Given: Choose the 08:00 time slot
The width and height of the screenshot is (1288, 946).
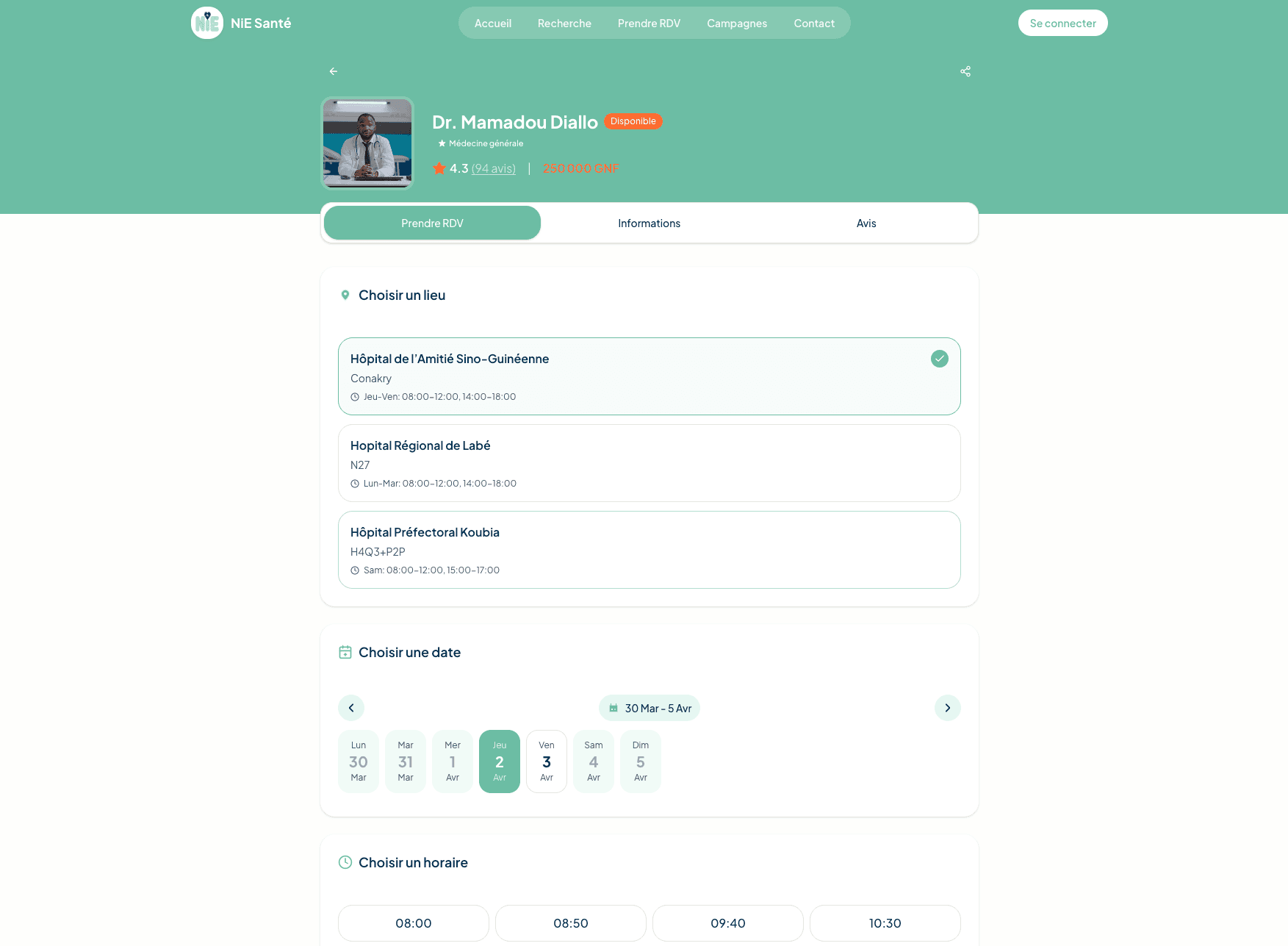Looking at the screenshot, I should [414, 923].
